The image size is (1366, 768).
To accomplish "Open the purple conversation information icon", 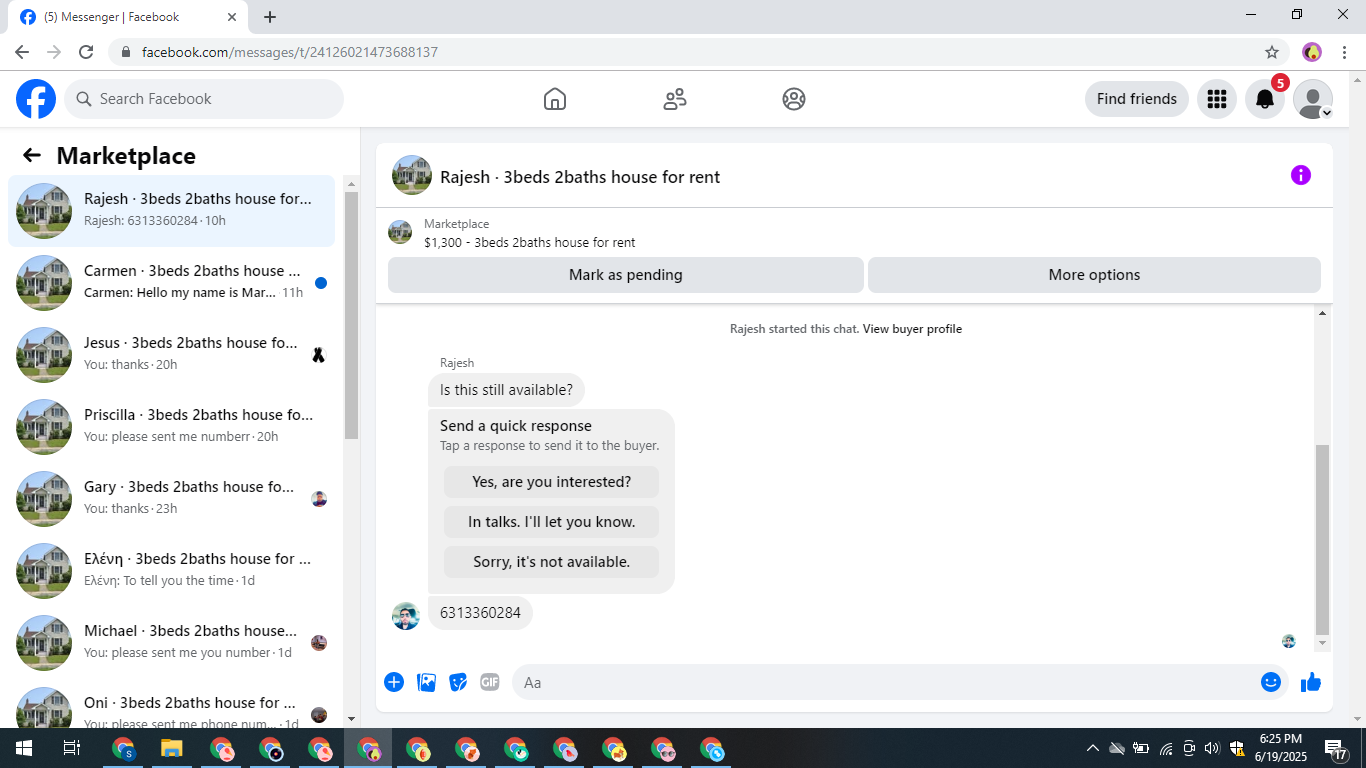I will 1301,175.
